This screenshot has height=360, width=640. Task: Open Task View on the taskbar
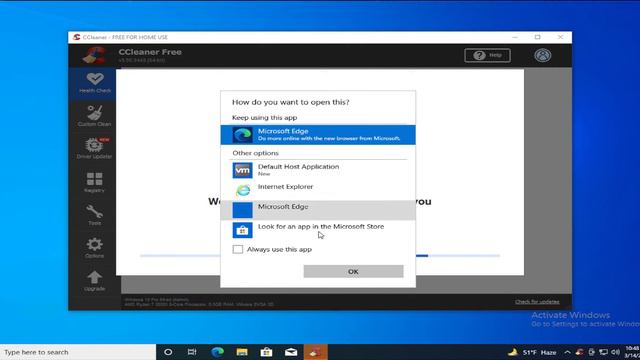(192, 352)
